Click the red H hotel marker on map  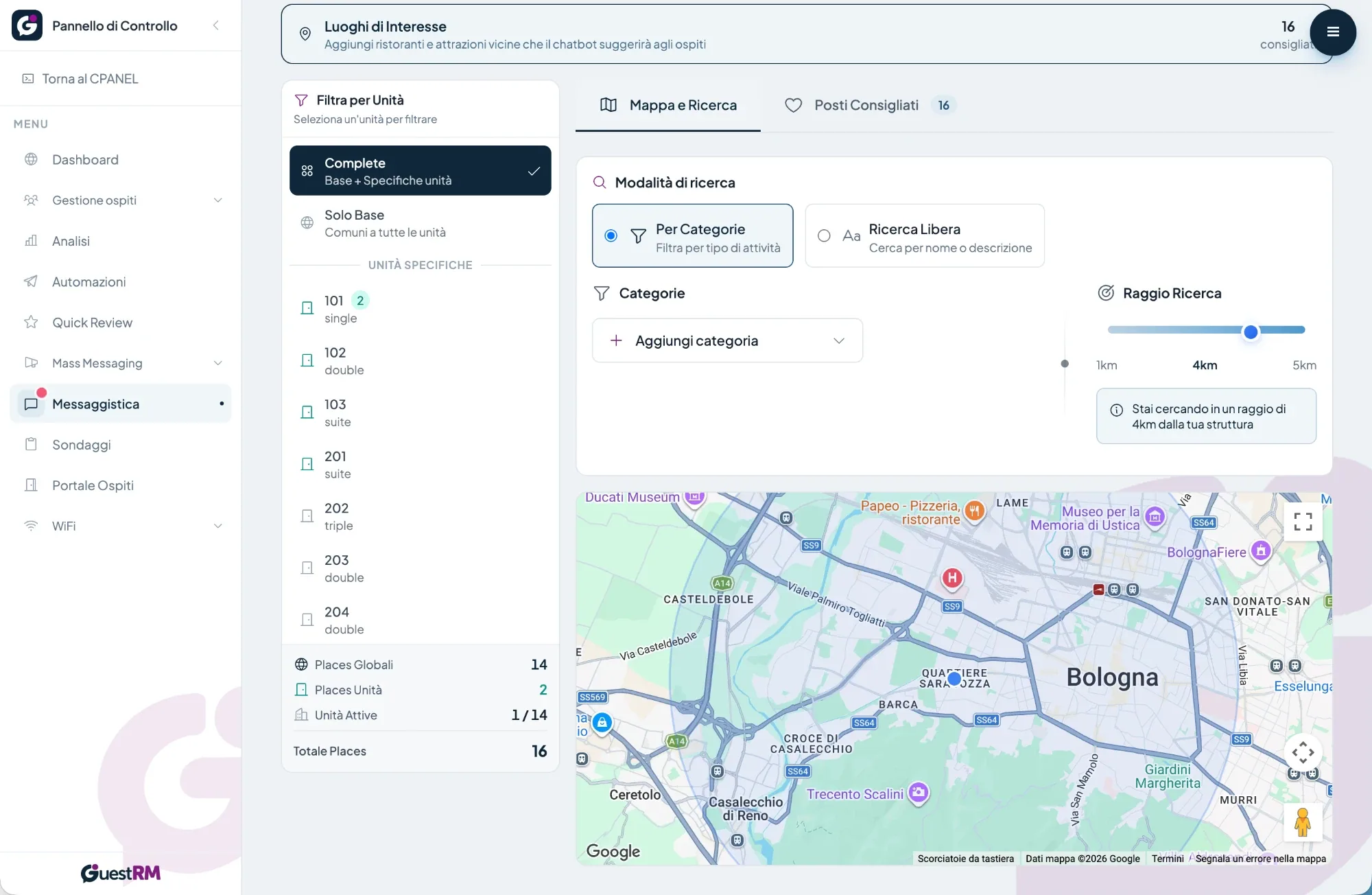tap(951, 579)
